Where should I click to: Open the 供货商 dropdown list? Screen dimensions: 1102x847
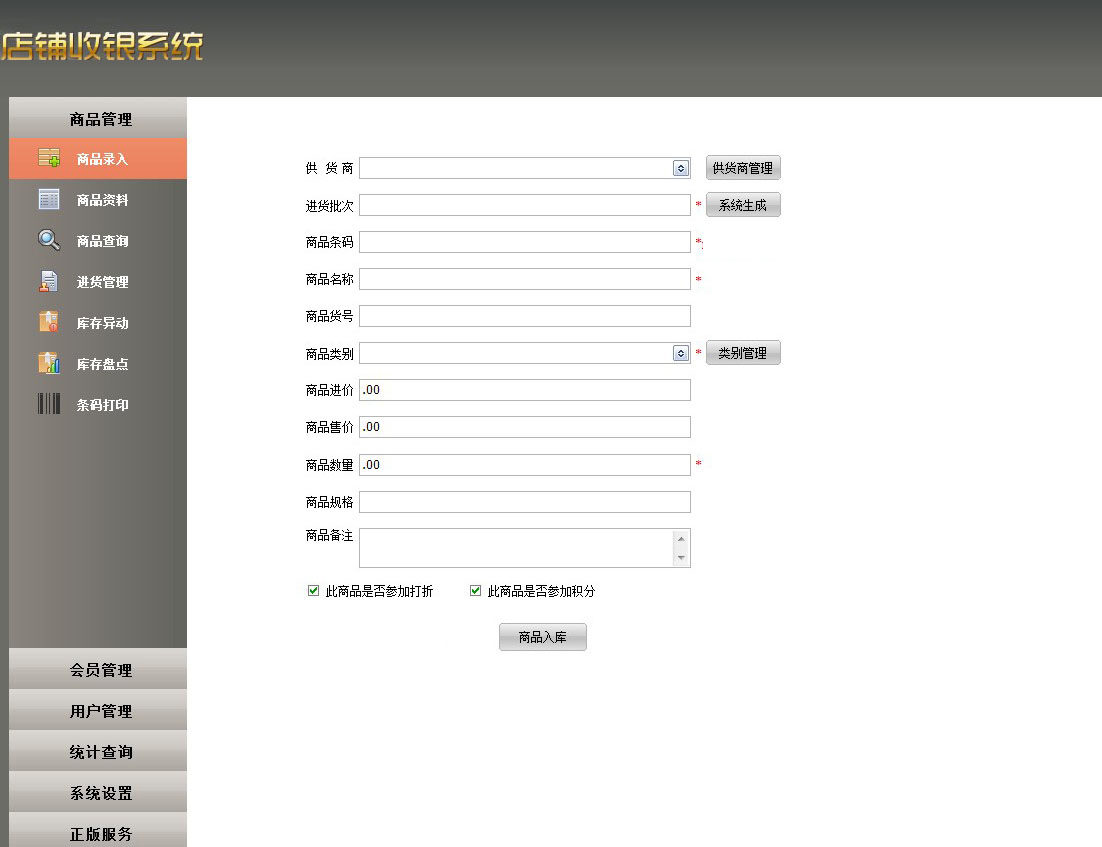coord(680,168)
